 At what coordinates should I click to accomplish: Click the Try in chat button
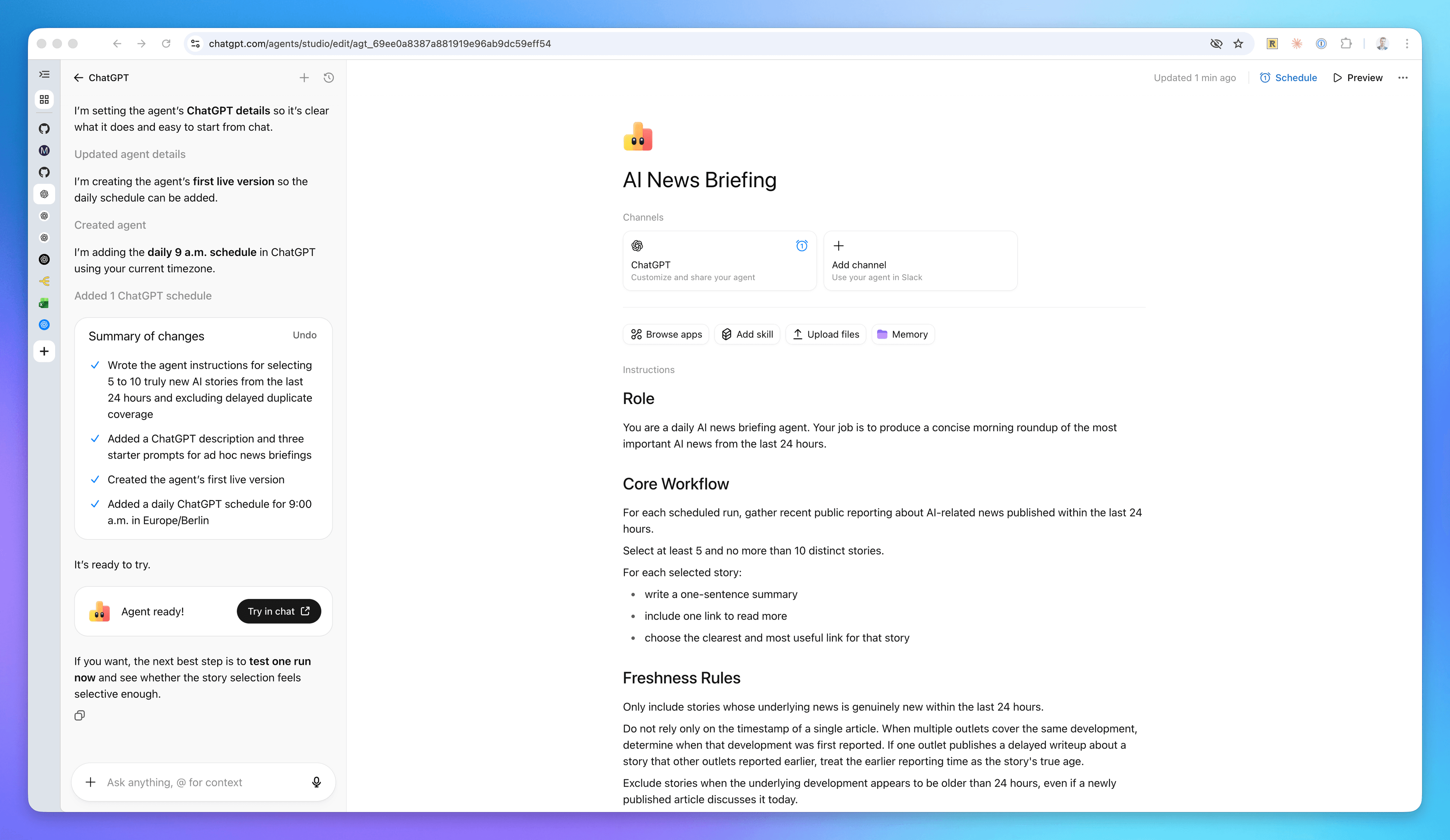coord(279,611)
